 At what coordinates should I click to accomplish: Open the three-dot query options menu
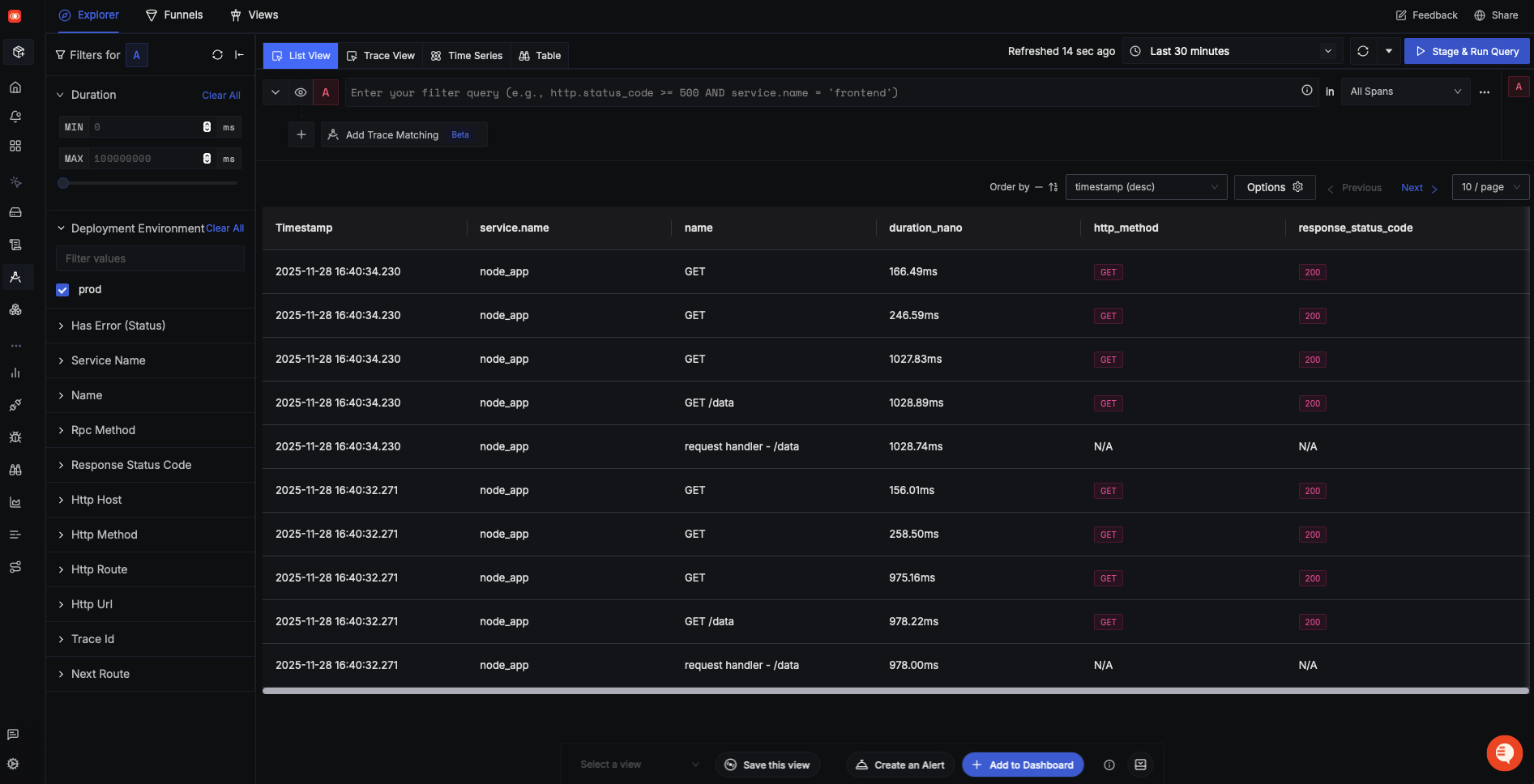(1484, 92)
